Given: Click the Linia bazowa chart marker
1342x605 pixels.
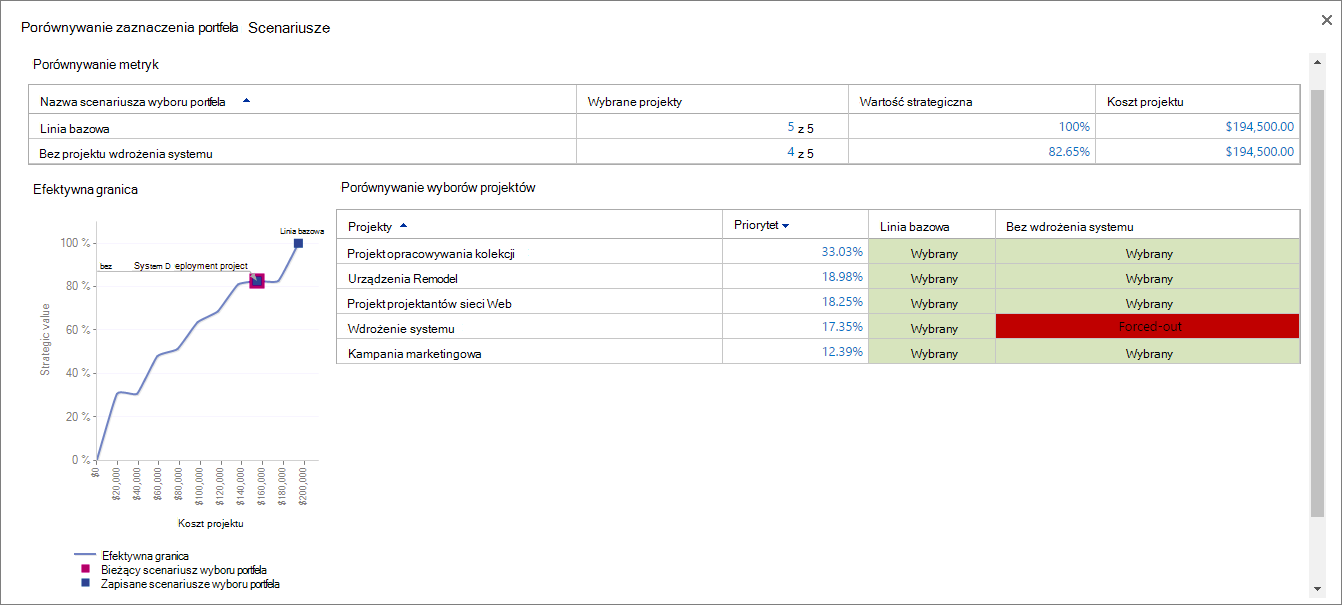Looking at the screenshot, I should 298,243.
